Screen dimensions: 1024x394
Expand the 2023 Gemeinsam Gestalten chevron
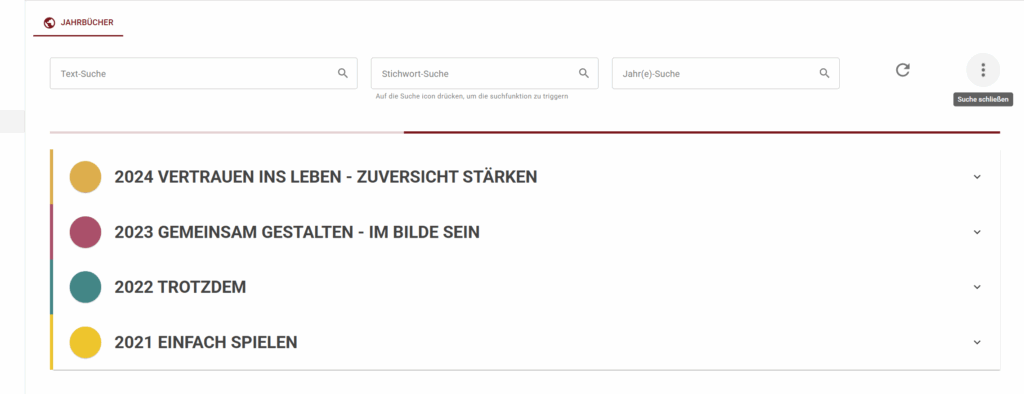pos(977,232)
